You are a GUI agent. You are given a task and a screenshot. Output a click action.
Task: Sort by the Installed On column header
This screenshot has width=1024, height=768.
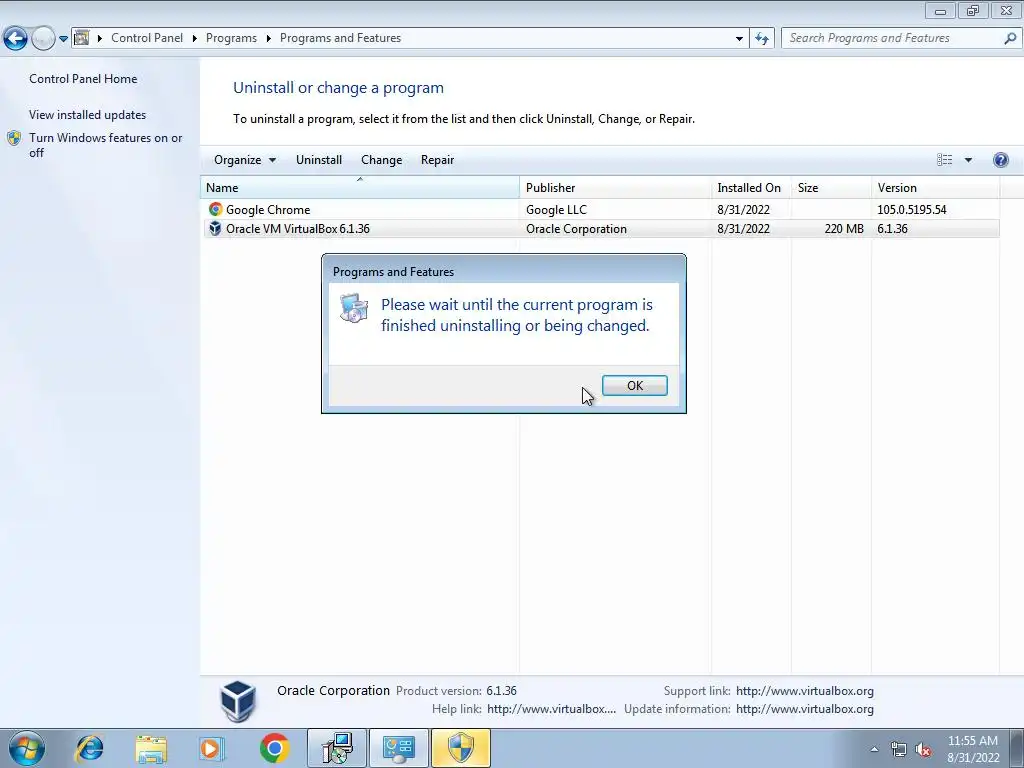point(751,187)
